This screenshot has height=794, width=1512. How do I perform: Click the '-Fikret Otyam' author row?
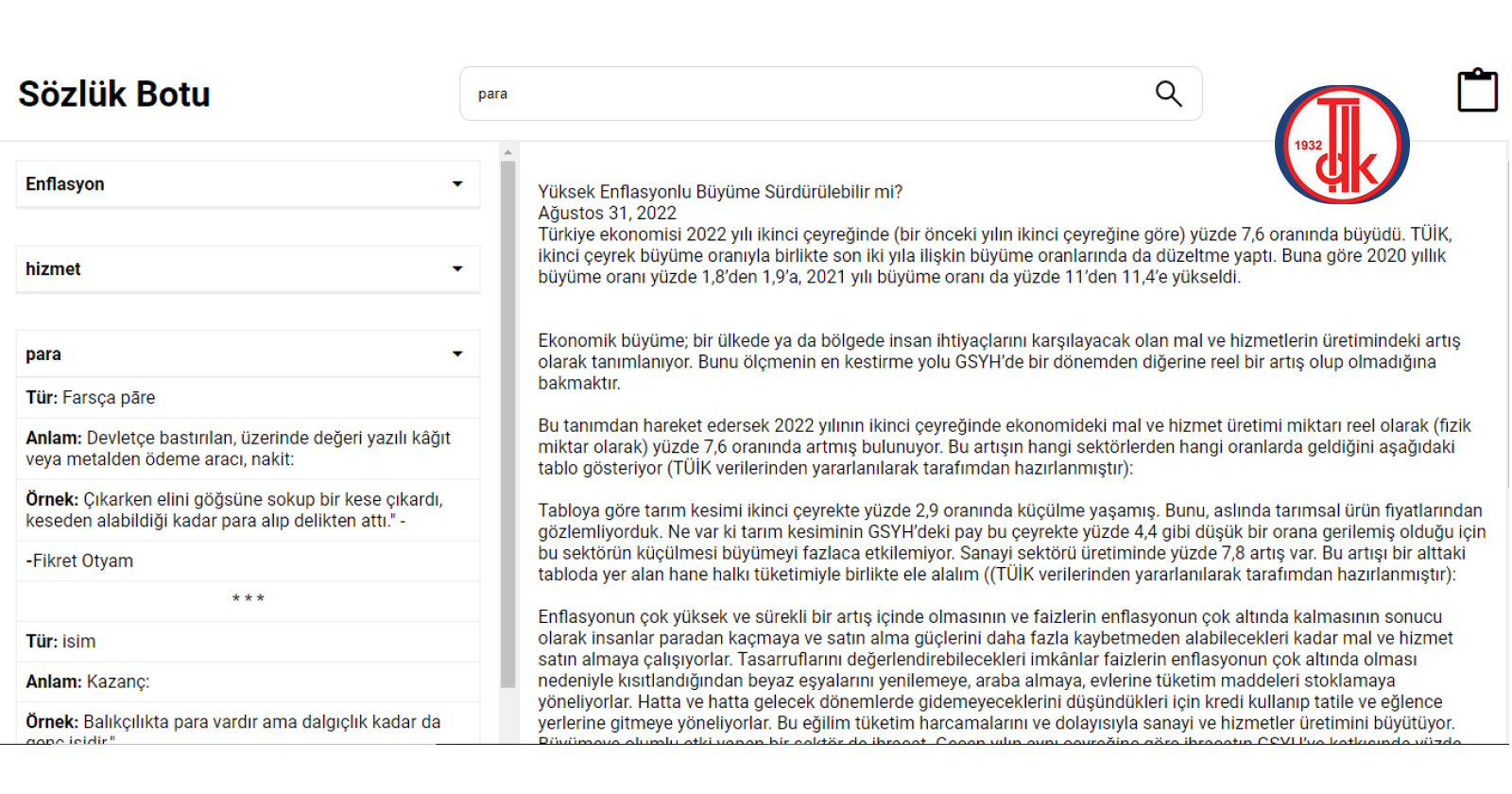pyautogui.click(x=248, y=561)
